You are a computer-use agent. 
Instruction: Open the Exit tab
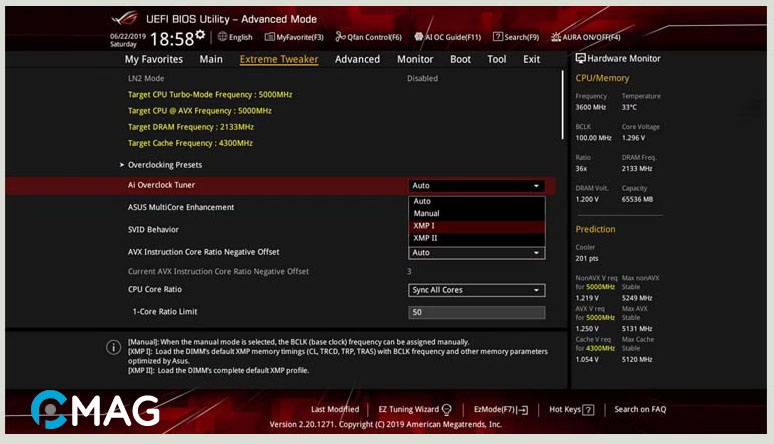532,59
